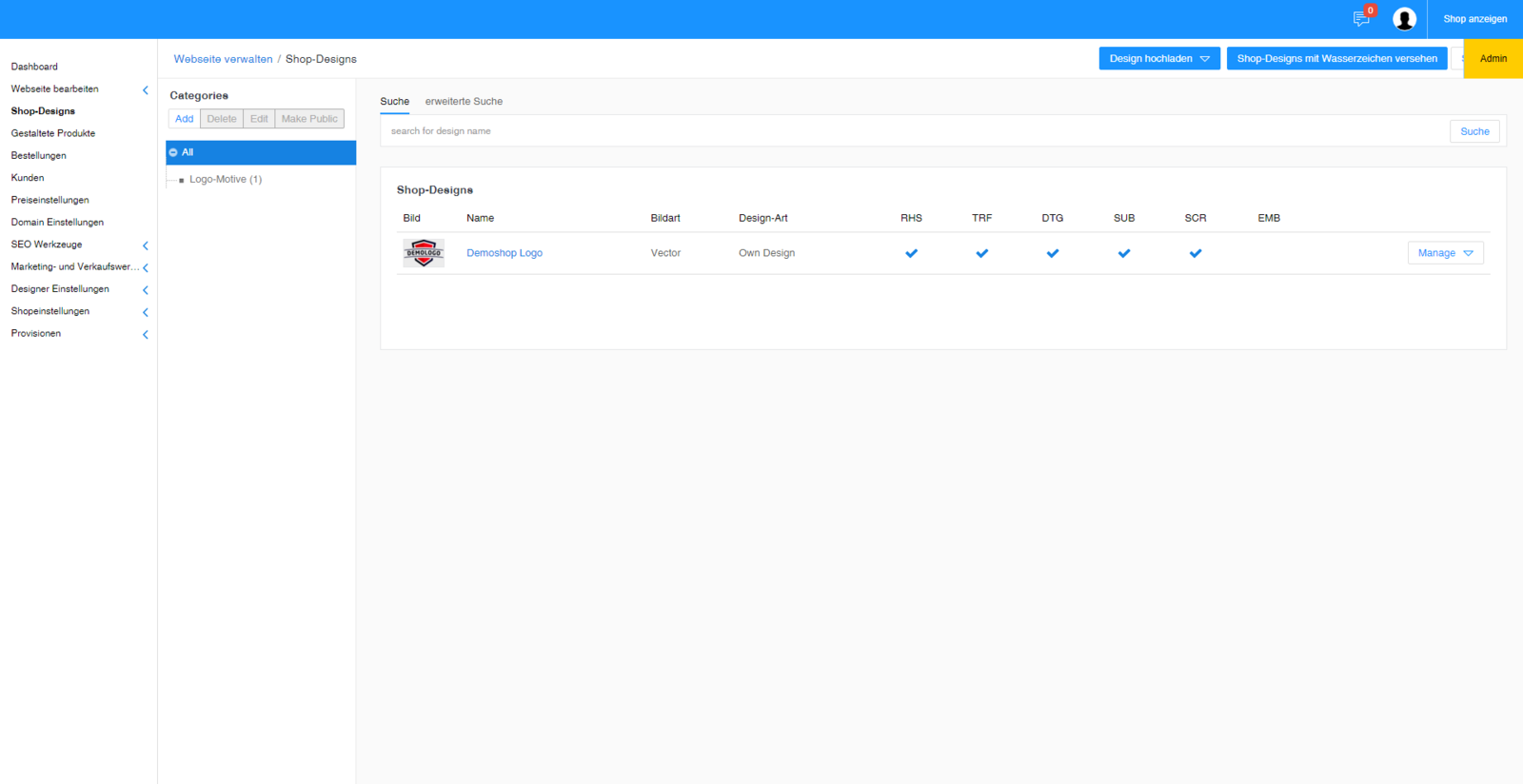This screenshot has height=784, width=1523.
Task: Open the messages notification icon
Action: 1361,19
